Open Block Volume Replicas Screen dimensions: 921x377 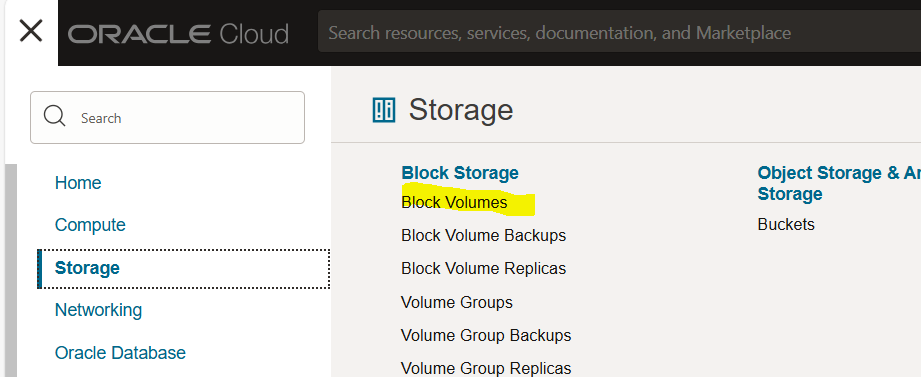[x=483, y=268]
